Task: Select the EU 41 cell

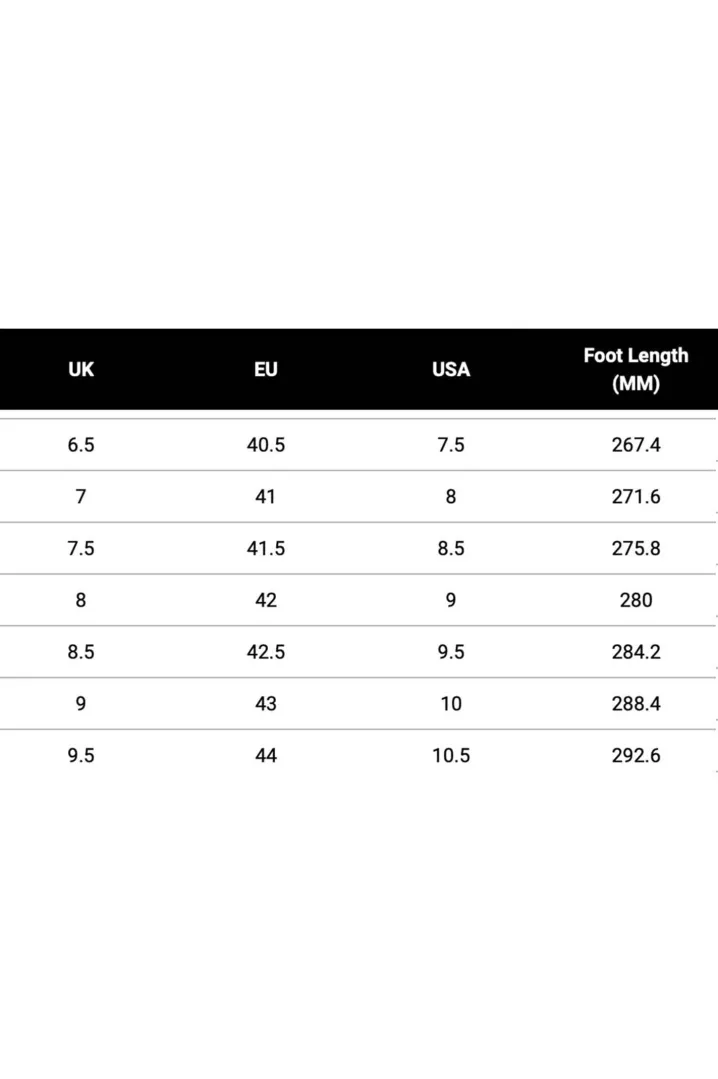Action: pyautogui.click(x=266, y=496)
